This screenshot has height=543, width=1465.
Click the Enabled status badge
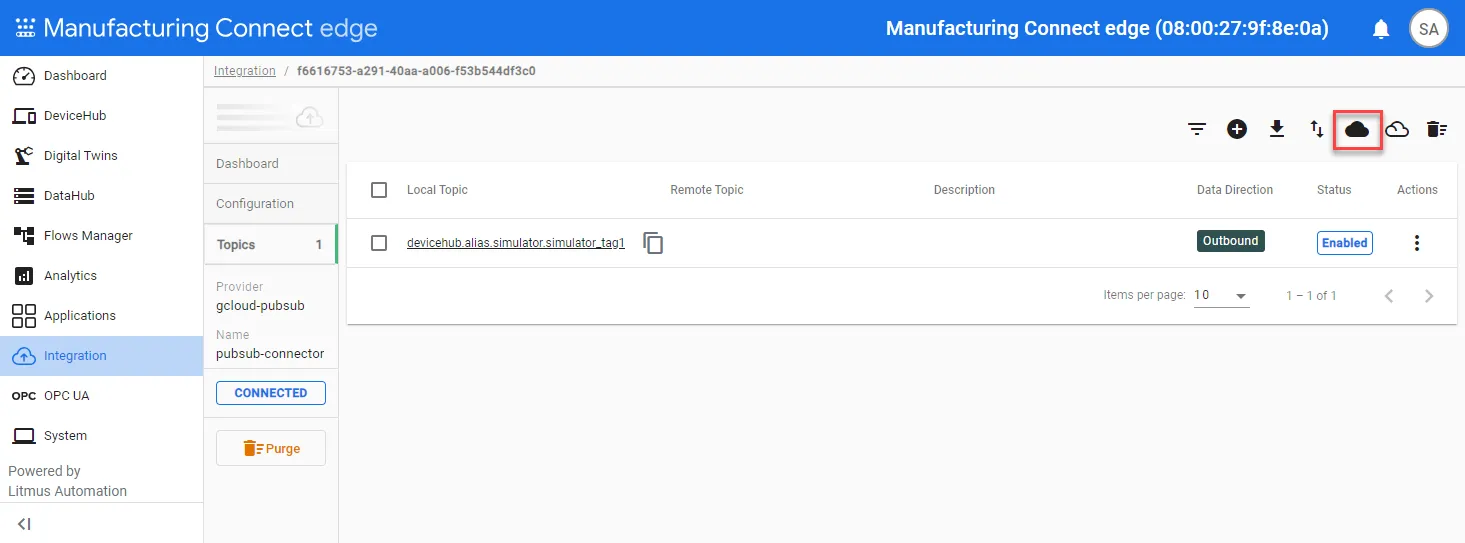point(1344,243)
